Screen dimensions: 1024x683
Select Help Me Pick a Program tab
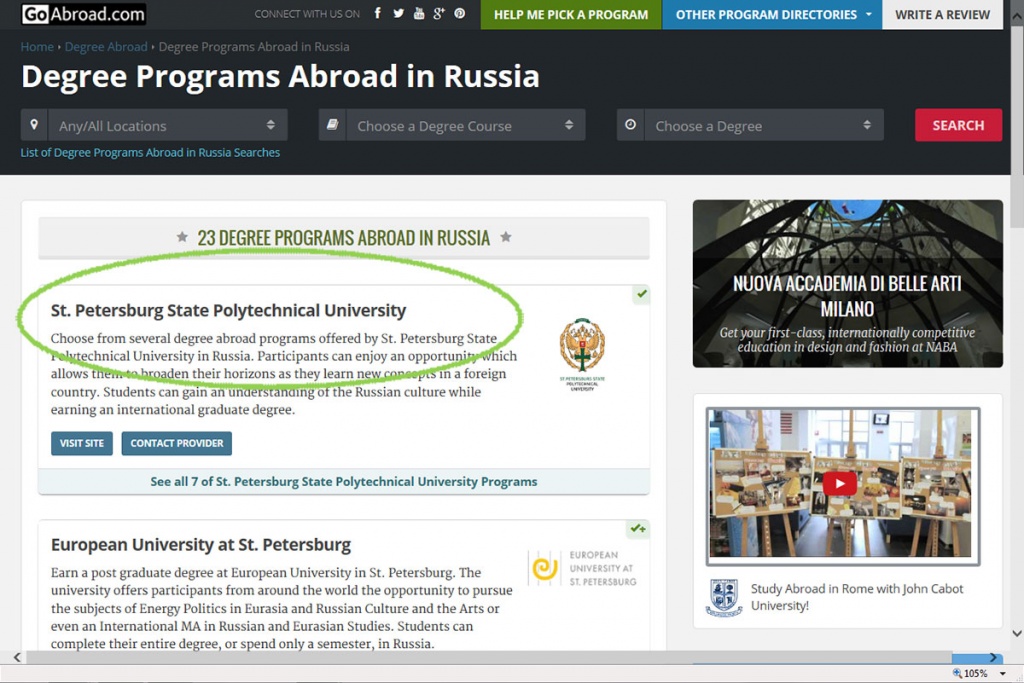click(x=571, y=14)
